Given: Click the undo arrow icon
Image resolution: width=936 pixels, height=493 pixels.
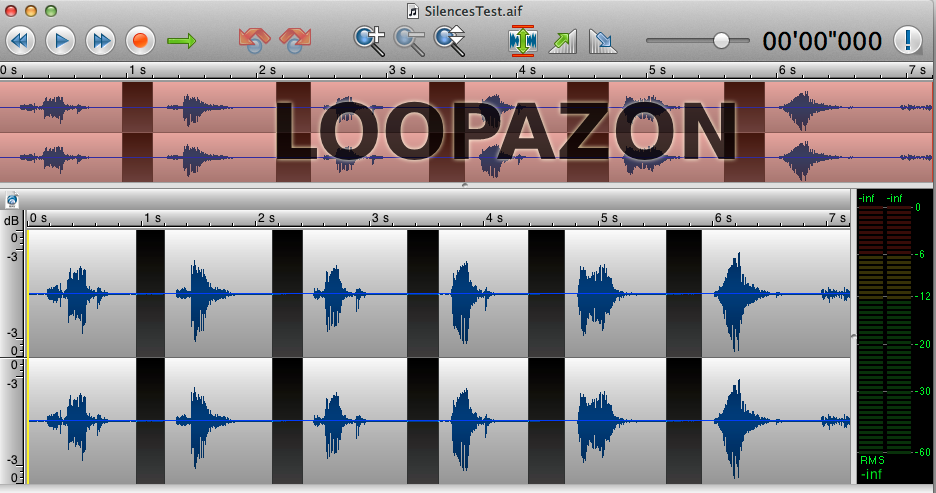Looking at the screenshot, I should [x=254, y=41].
